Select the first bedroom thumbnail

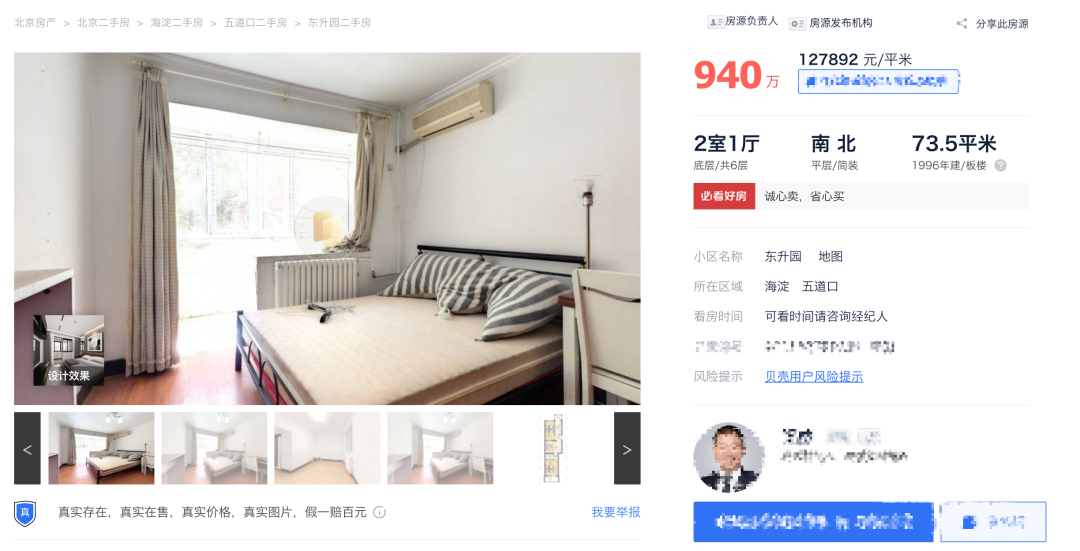(x=101, y=448)
